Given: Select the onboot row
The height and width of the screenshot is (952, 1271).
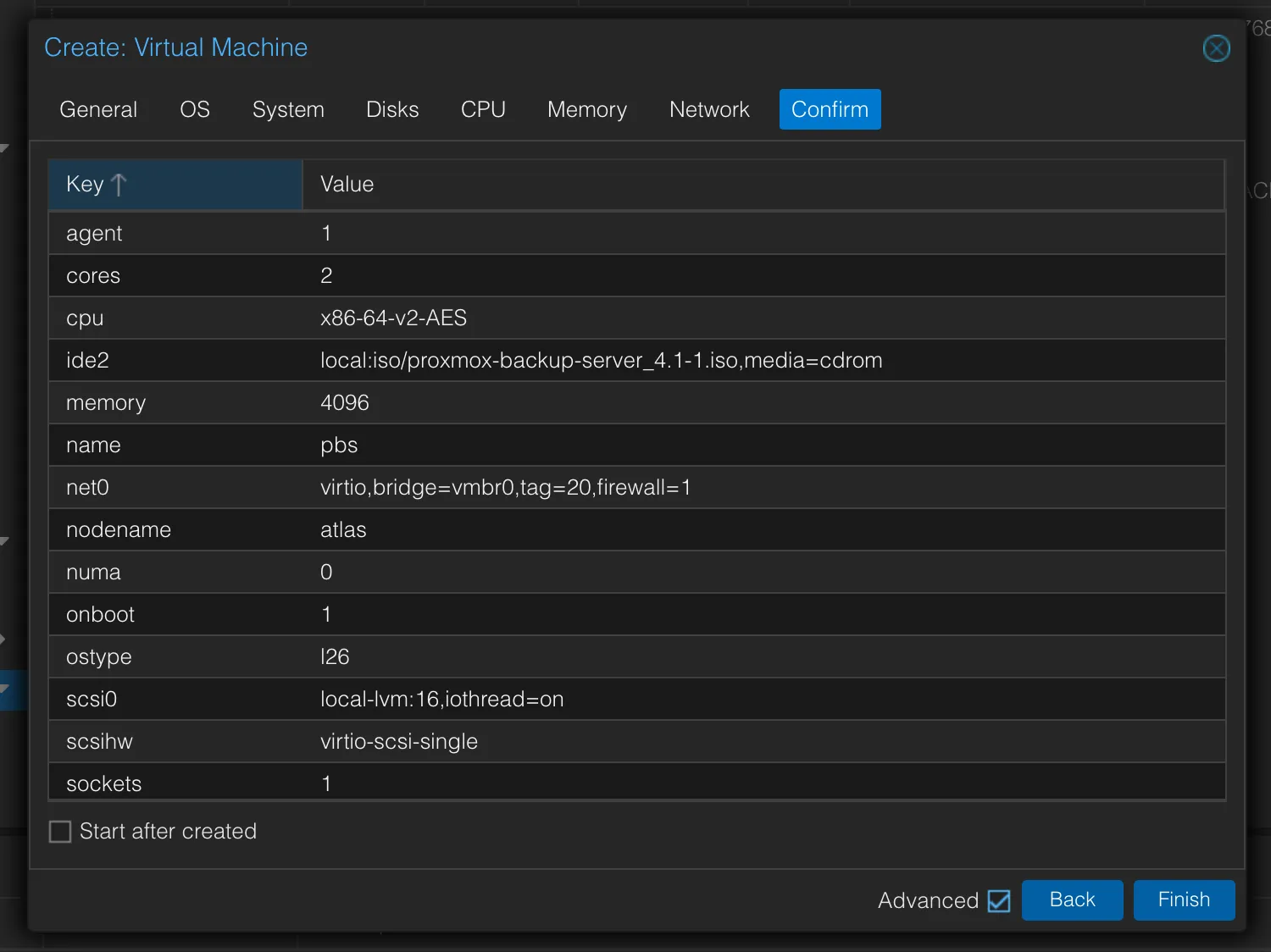Looking at the screenshot, I should click(x=637, y=614).
